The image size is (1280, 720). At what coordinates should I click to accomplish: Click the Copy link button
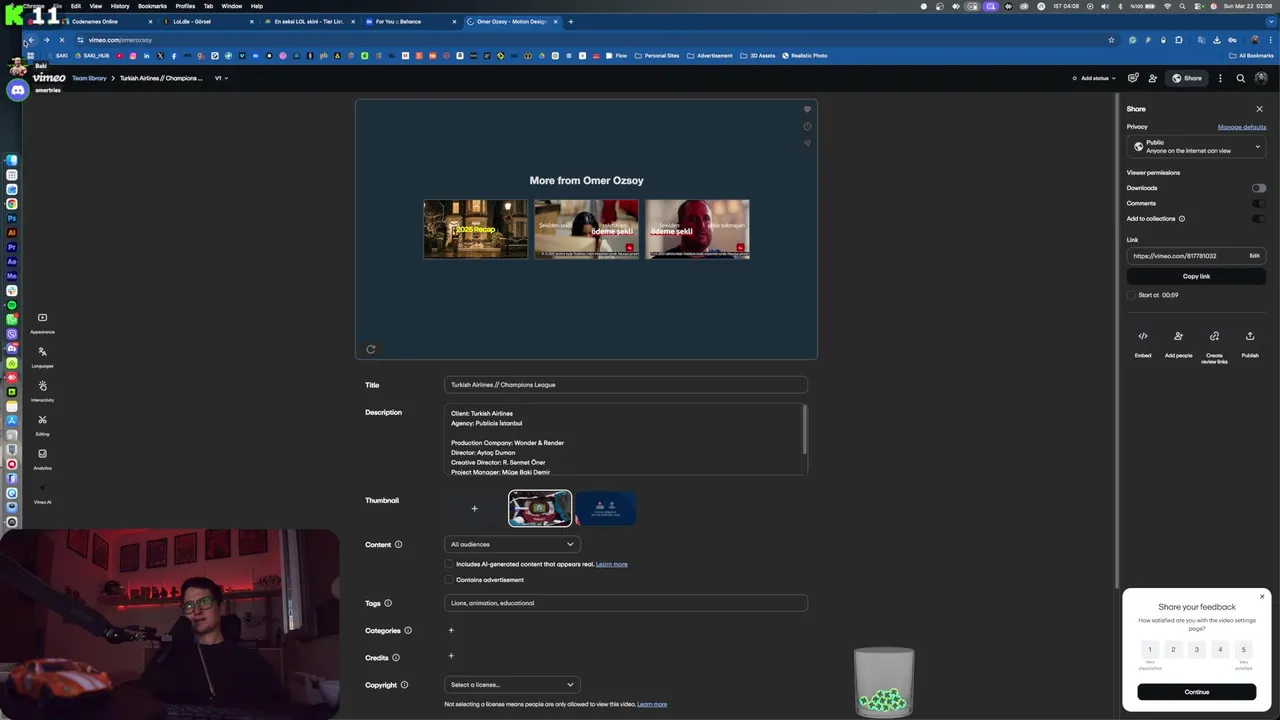point(1196,276)
